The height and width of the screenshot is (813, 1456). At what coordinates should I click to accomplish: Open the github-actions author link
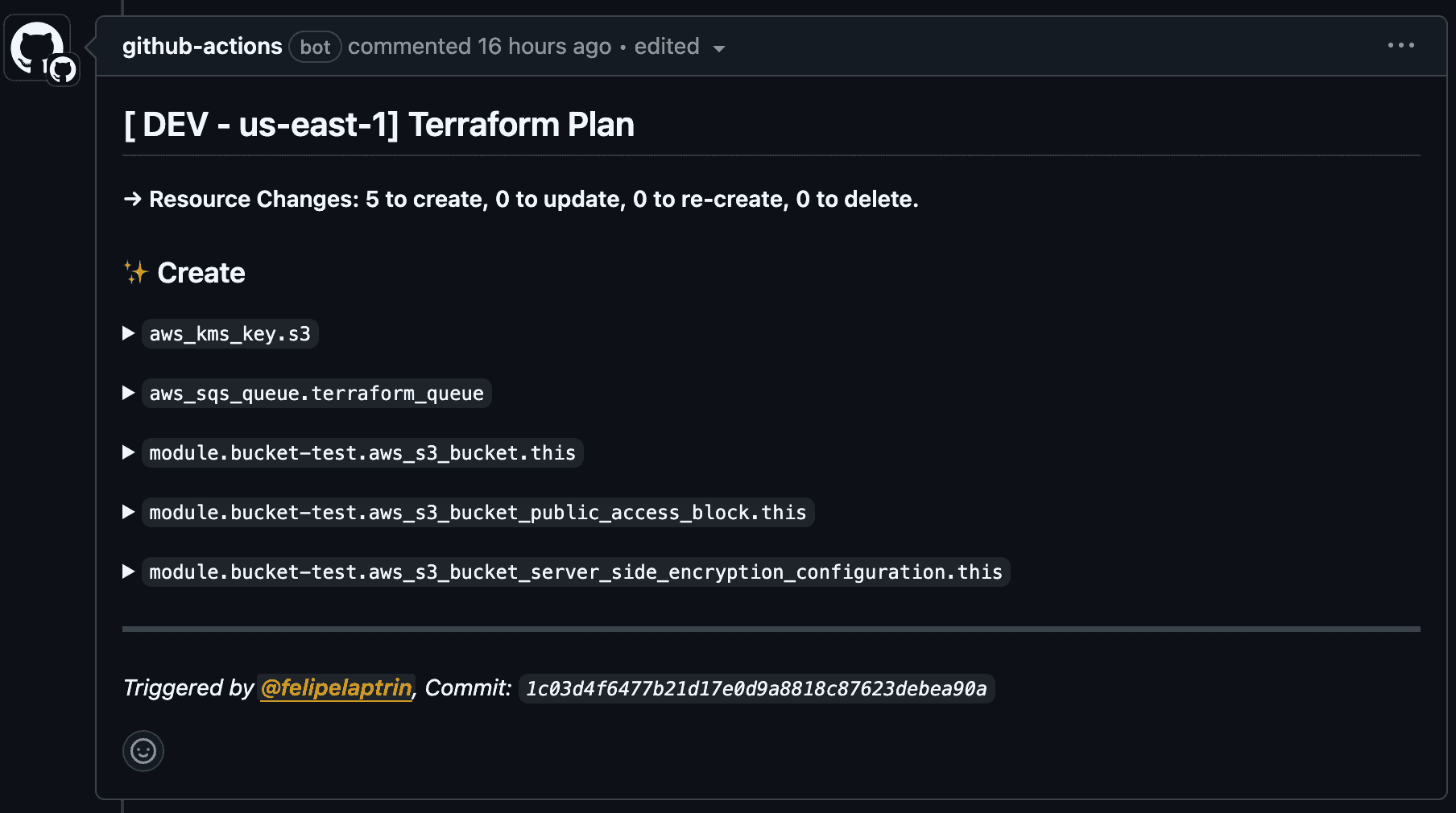click(x=202, y=46)
